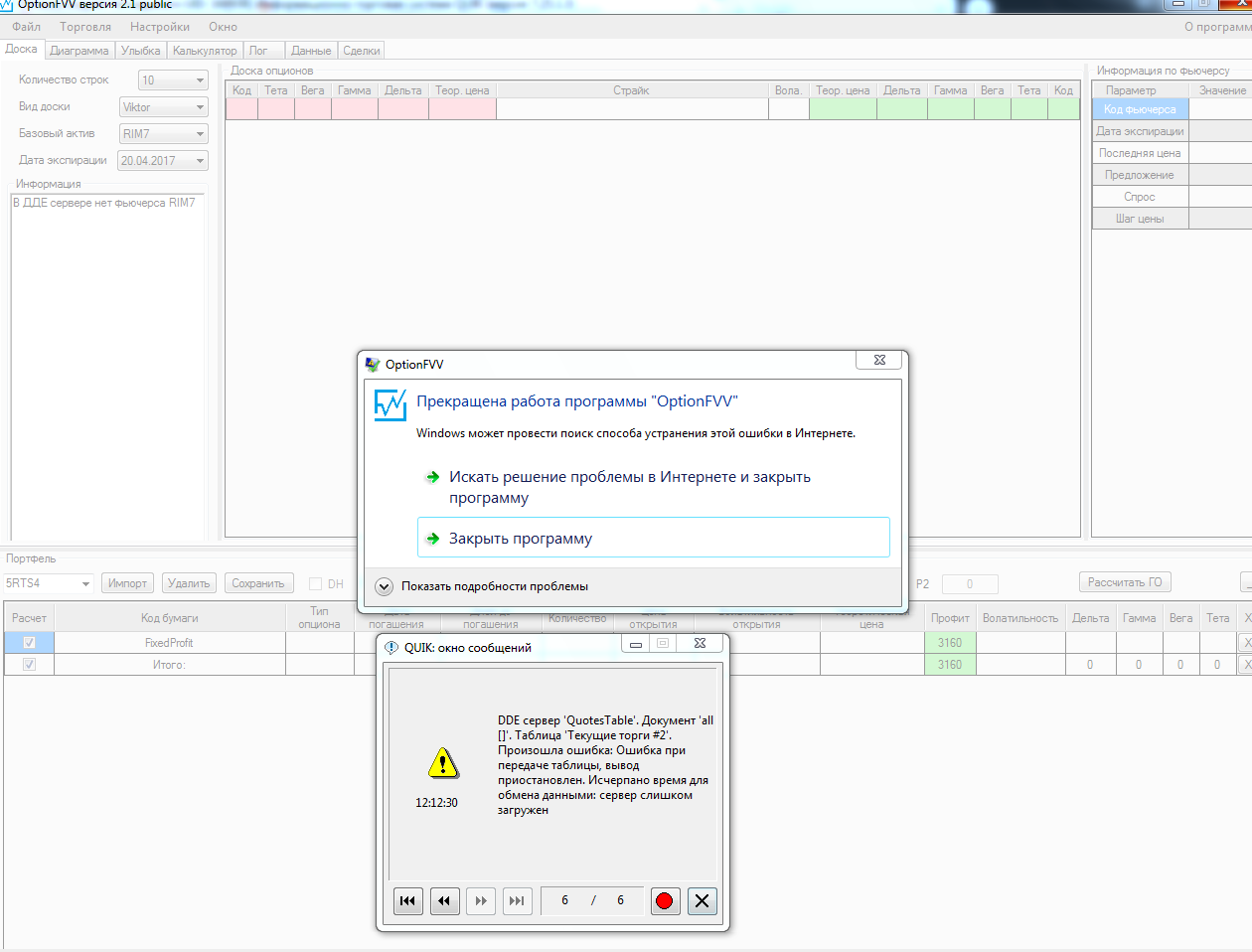Choose 'Искать решение проблемы в Интернете' option
The width and height of the screenshot is (1252, 952).
[x=654, y=487]
